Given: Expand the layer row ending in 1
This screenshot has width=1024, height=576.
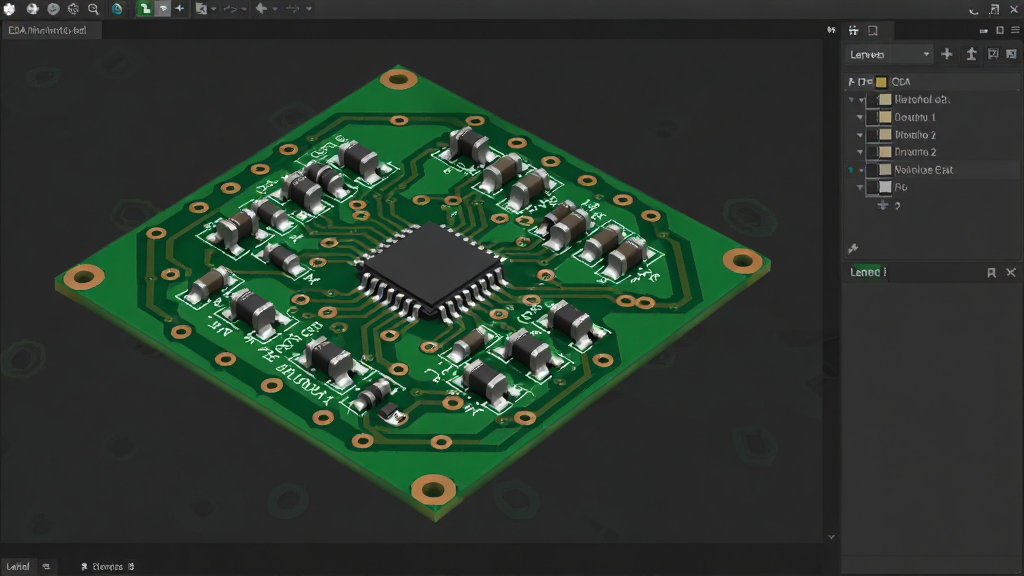Looking at the screenshot, I should 860,118.
